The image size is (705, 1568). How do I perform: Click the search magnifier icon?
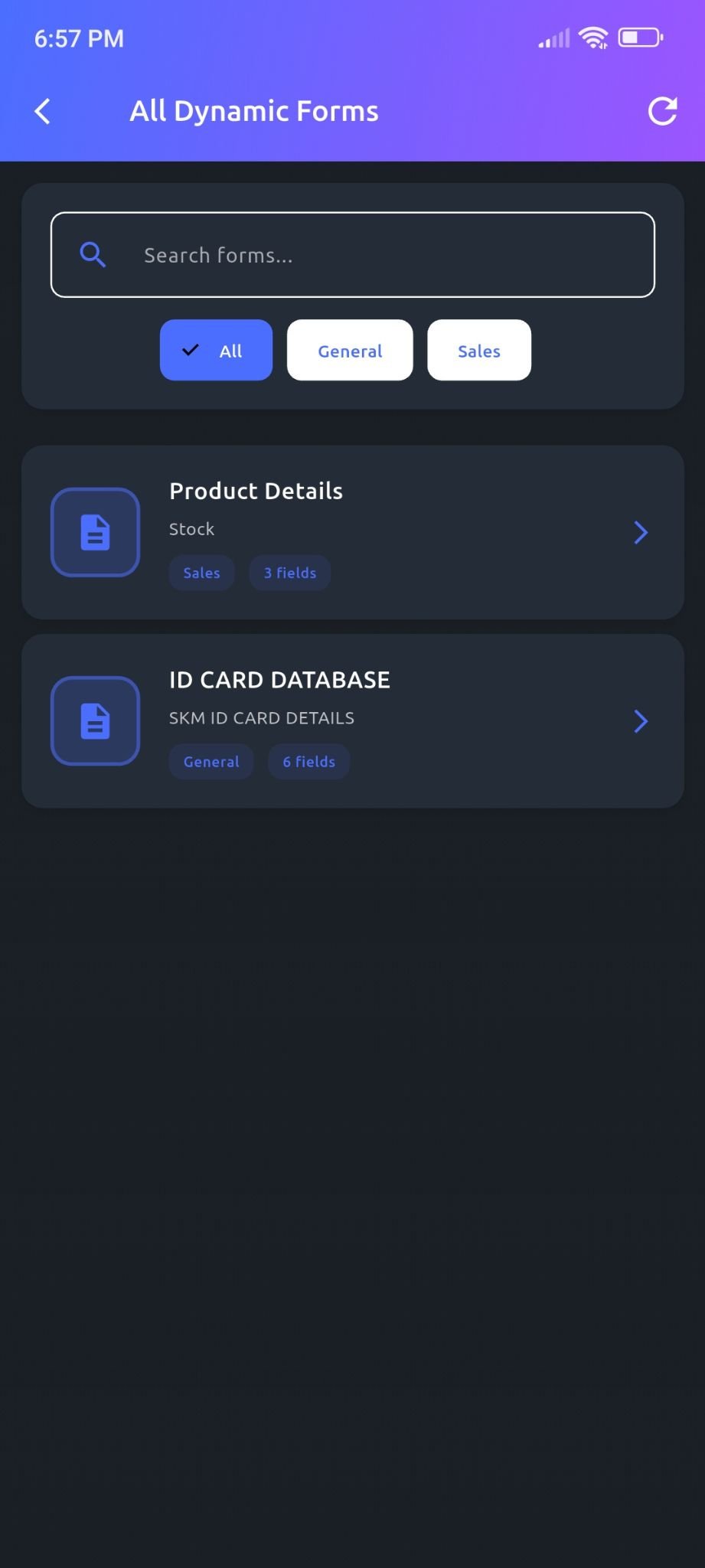pos(93,254)
